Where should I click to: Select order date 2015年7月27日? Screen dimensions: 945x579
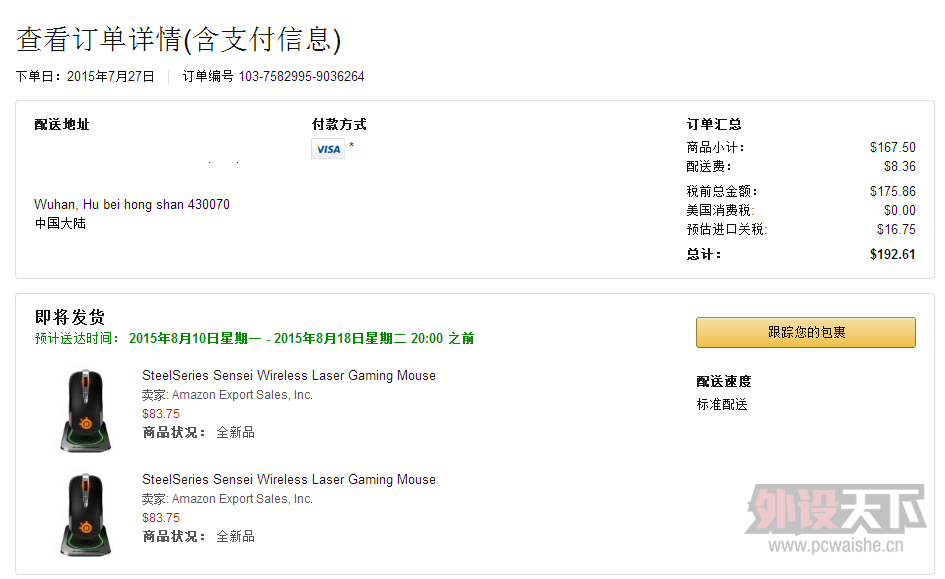pos(110,77)
